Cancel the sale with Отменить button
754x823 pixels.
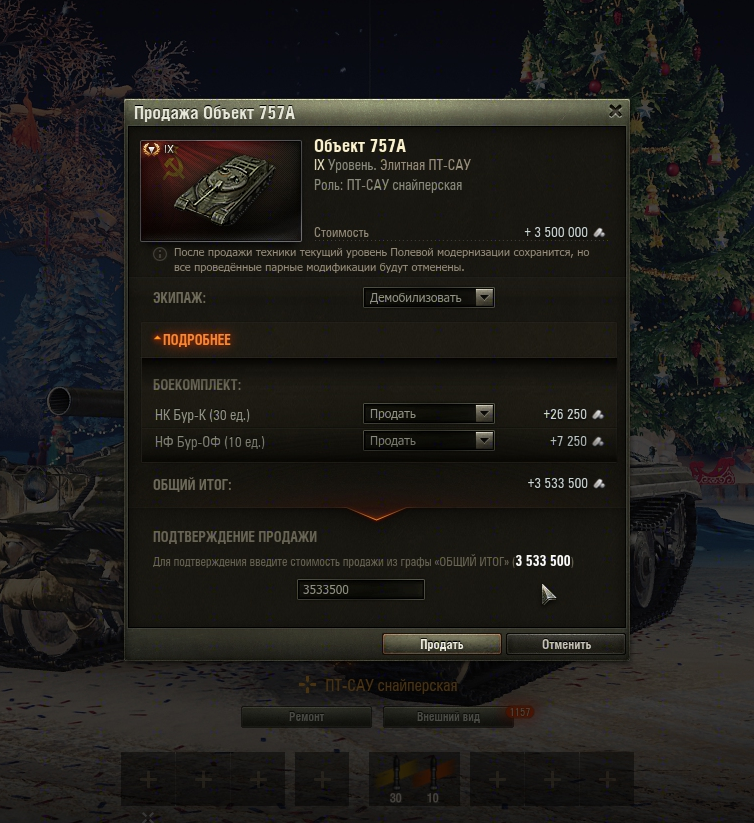pos(566,645)
